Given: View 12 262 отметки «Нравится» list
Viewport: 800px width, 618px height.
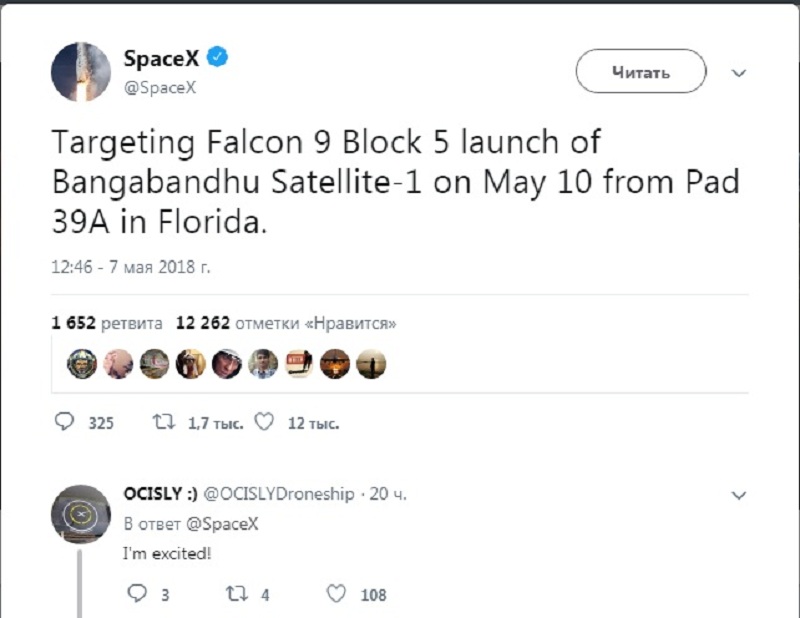Looking at the screenshot, I should click(x=286, y=323).
